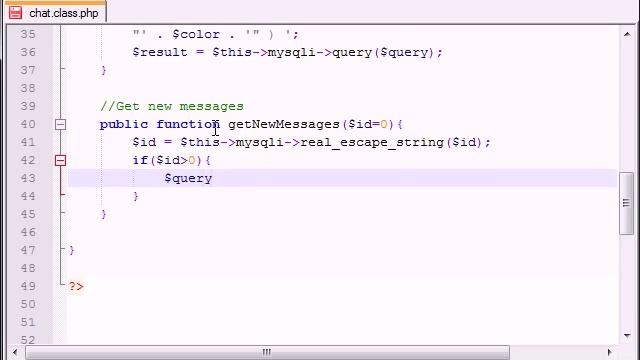Click '$query' text on line 43
Image resolution: width=640 pixels, height=360 pixels.
tap(188, 179)
